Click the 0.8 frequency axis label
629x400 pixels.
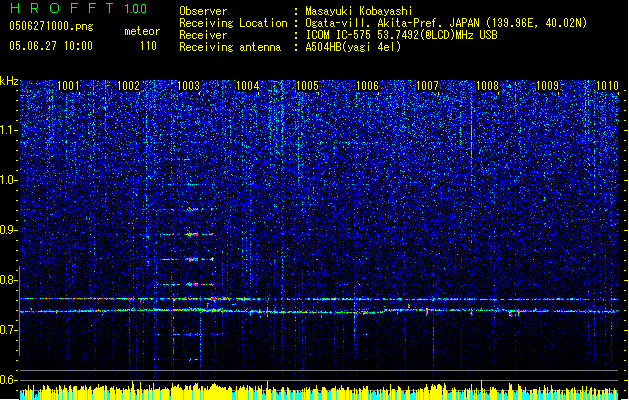[x=8, y=280]
